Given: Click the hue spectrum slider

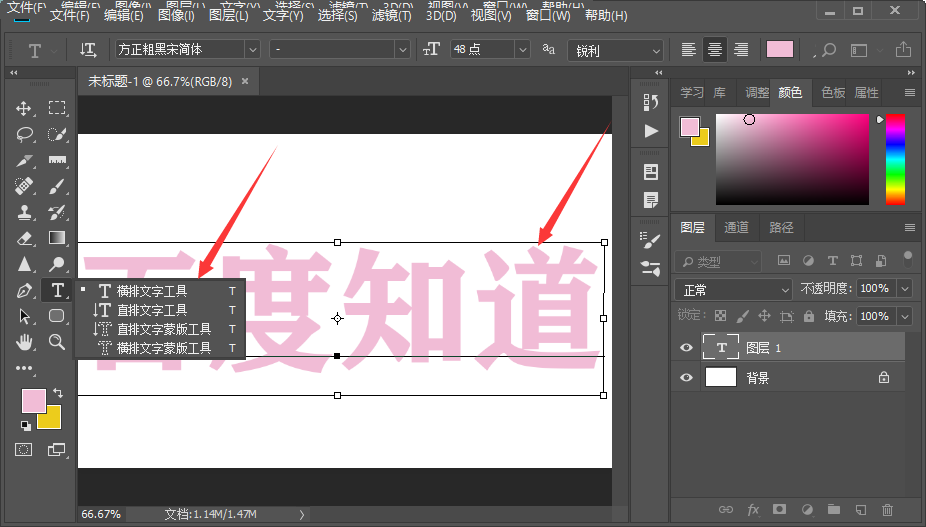Looking at the screenshot, I should click(895, 160).
